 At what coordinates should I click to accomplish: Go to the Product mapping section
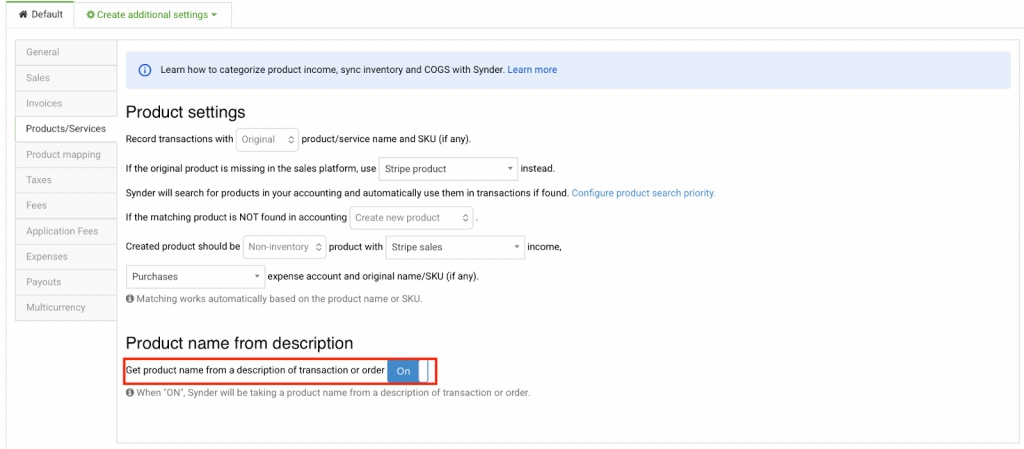(63, 154)
